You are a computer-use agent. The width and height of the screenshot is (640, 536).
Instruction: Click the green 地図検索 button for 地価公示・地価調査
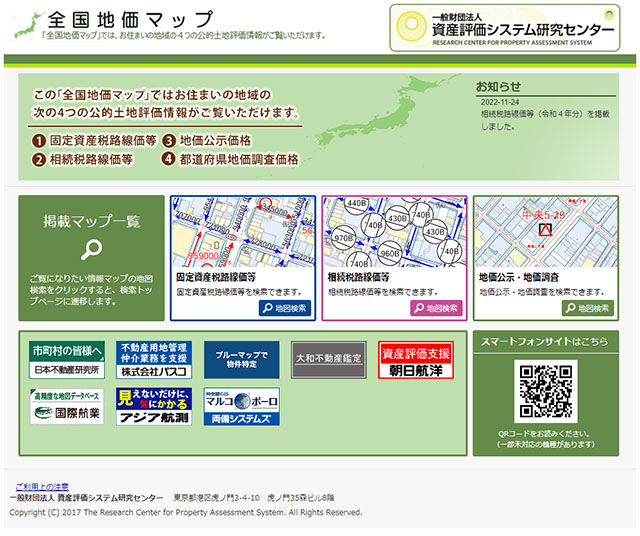pos(587,309)
